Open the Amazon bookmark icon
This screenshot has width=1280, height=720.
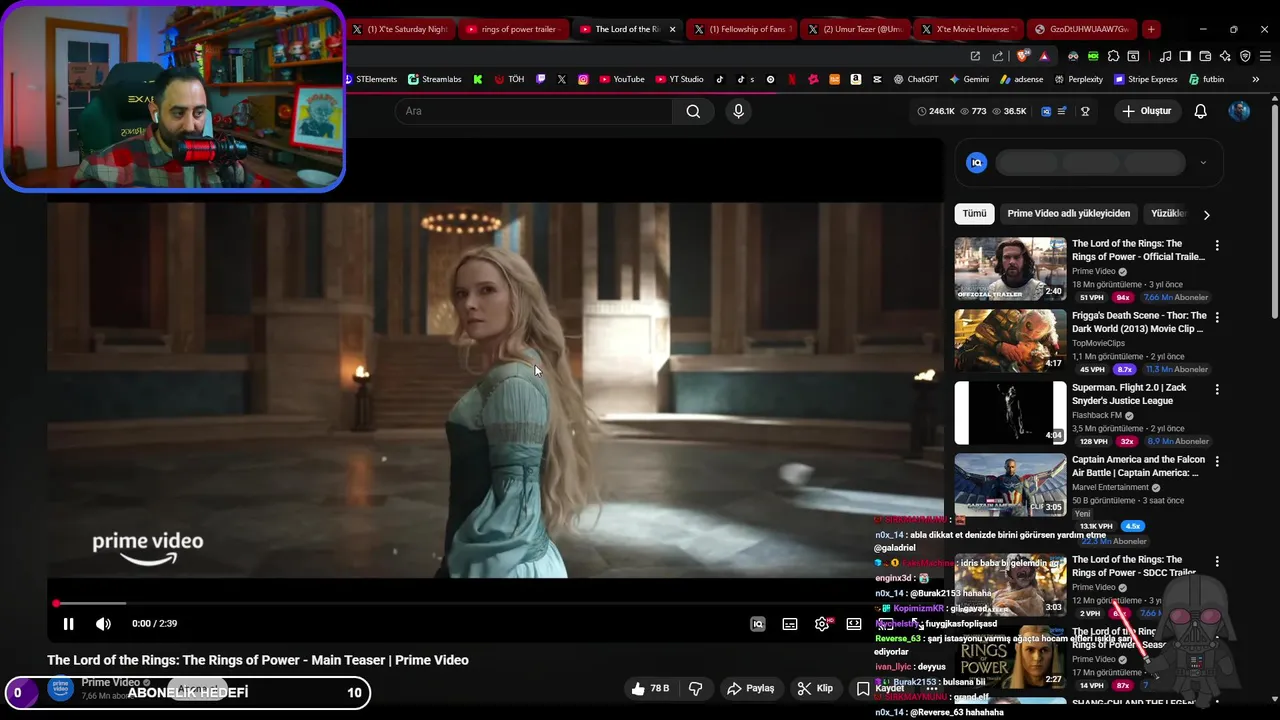pos(856,79)
